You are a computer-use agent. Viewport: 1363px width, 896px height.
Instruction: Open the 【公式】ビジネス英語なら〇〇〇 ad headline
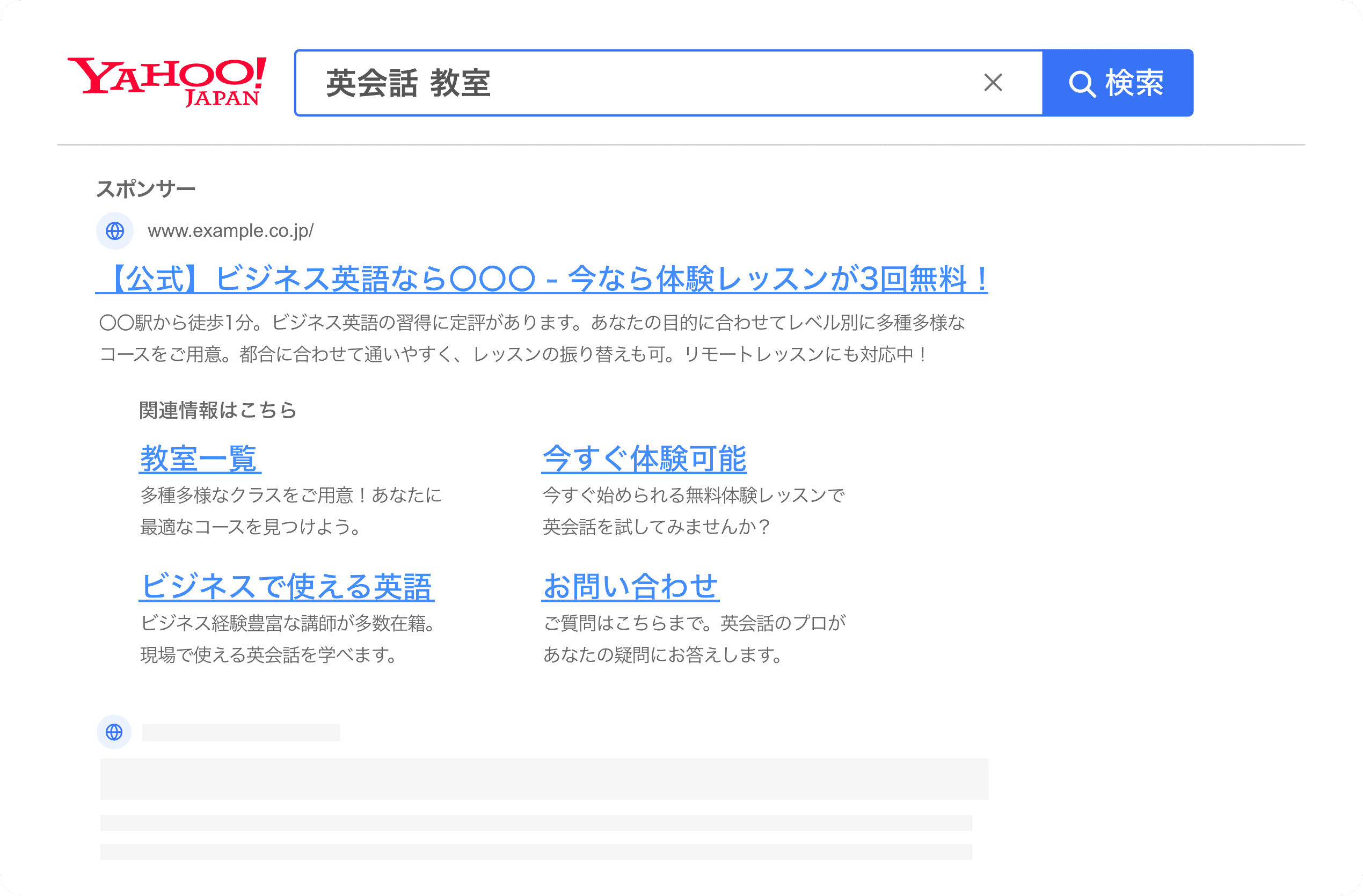(x=541, y=279)
